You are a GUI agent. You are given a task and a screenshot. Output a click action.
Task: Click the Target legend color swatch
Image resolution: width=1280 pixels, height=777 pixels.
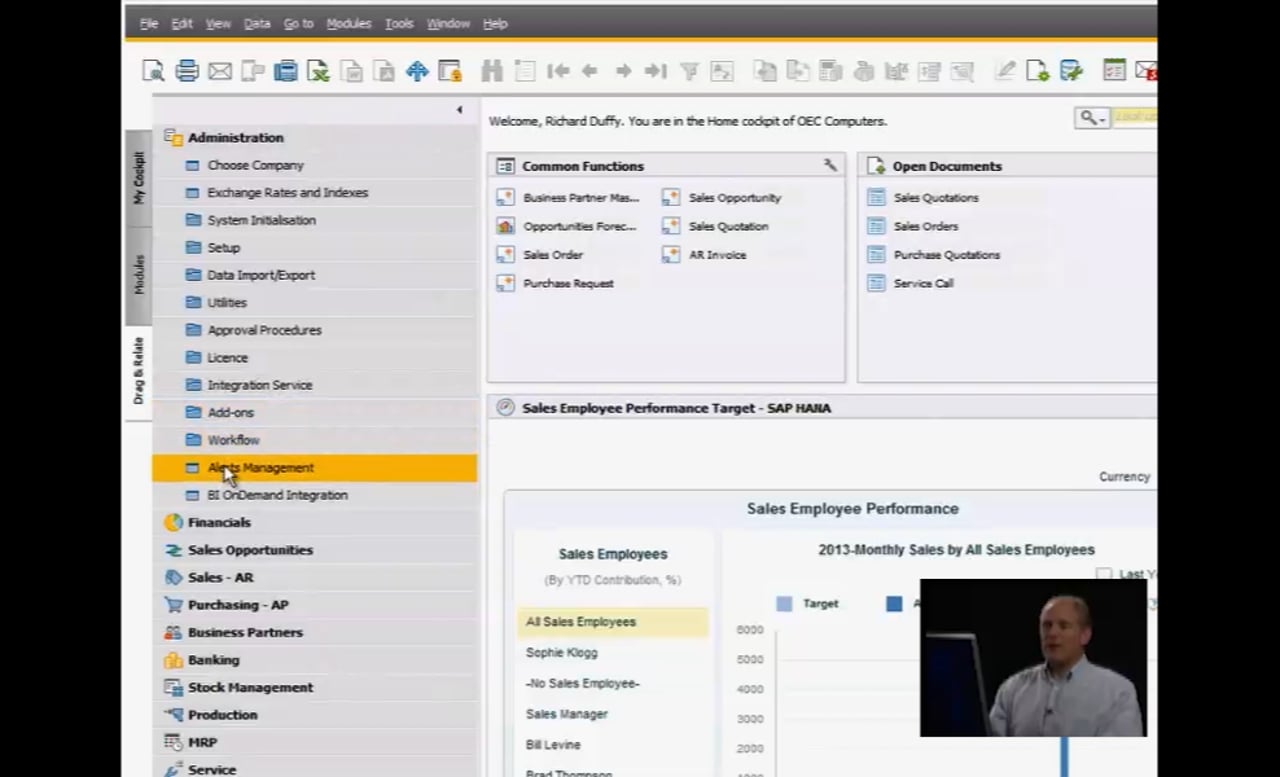pos(784,604)
